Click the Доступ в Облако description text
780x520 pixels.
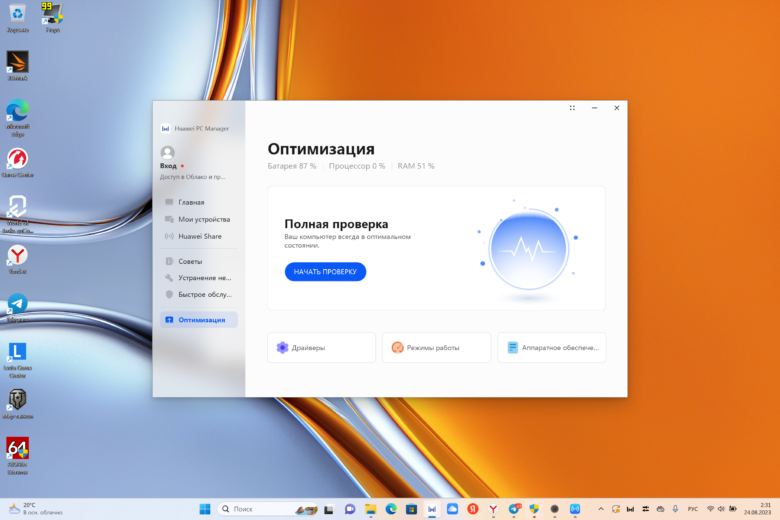click(x=193, y=177)
